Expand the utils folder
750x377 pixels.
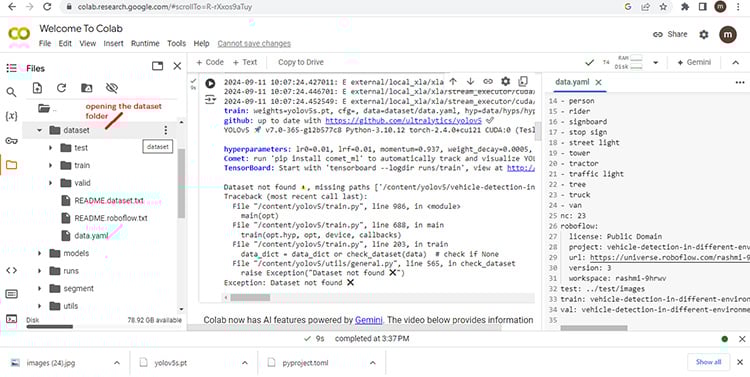click(x=40, y=306)
